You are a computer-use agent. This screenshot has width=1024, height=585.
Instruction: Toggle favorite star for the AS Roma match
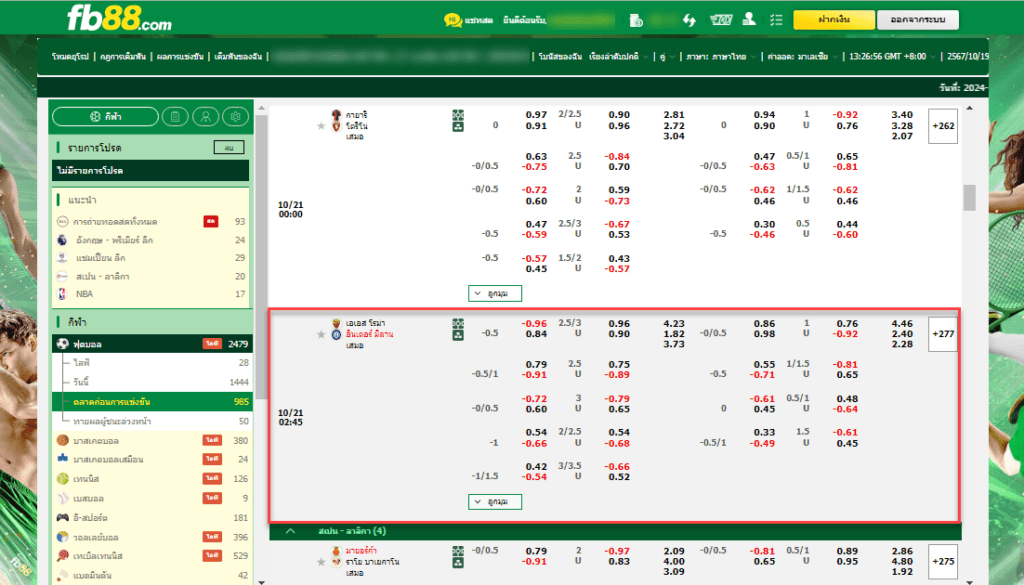point(321,334)
